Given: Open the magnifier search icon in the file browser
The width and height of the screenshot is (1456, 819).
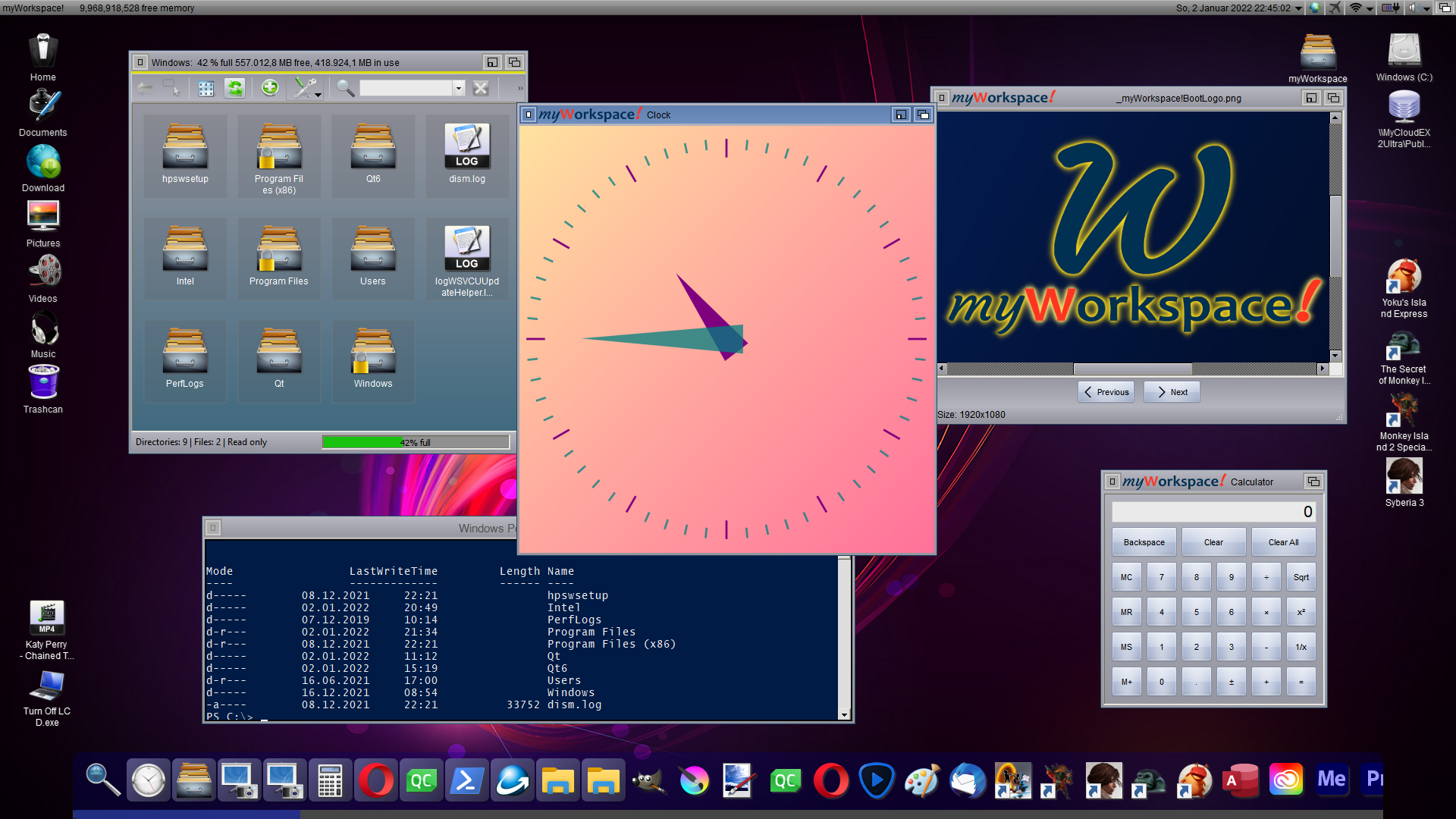Looking at the screenshot, I should (x=345, y=88).
